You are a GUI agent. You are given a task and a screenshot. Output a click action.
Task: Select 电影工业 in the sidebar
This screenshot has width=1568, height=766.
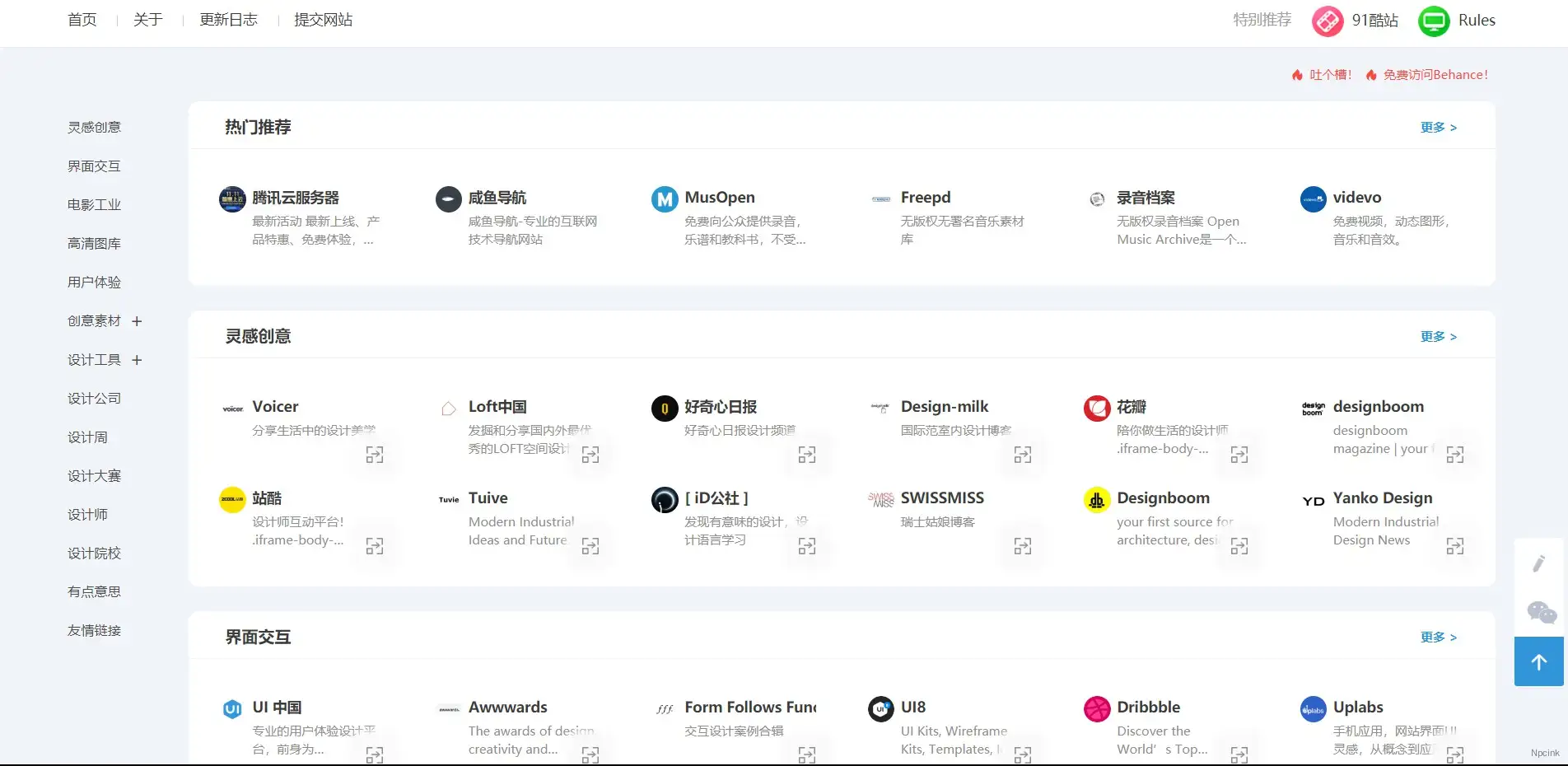click(94, 205)
